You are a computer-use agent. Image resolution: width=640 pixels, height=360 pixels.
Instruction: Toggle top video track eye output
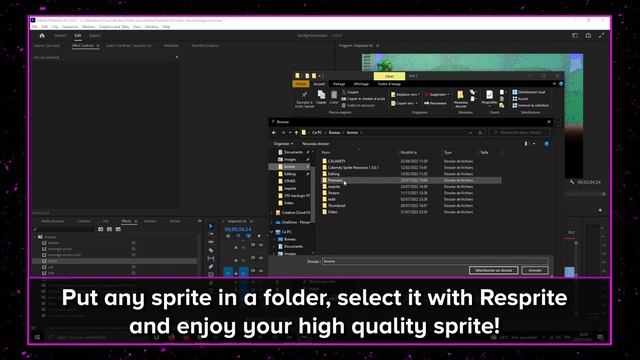tap(261, 245)
